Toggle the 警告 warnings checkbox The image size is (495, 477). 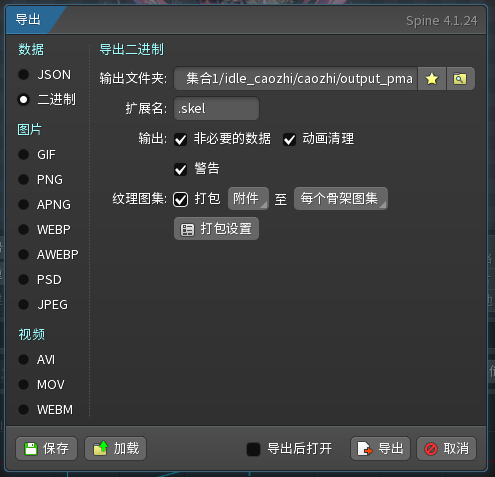click(181, 169)
